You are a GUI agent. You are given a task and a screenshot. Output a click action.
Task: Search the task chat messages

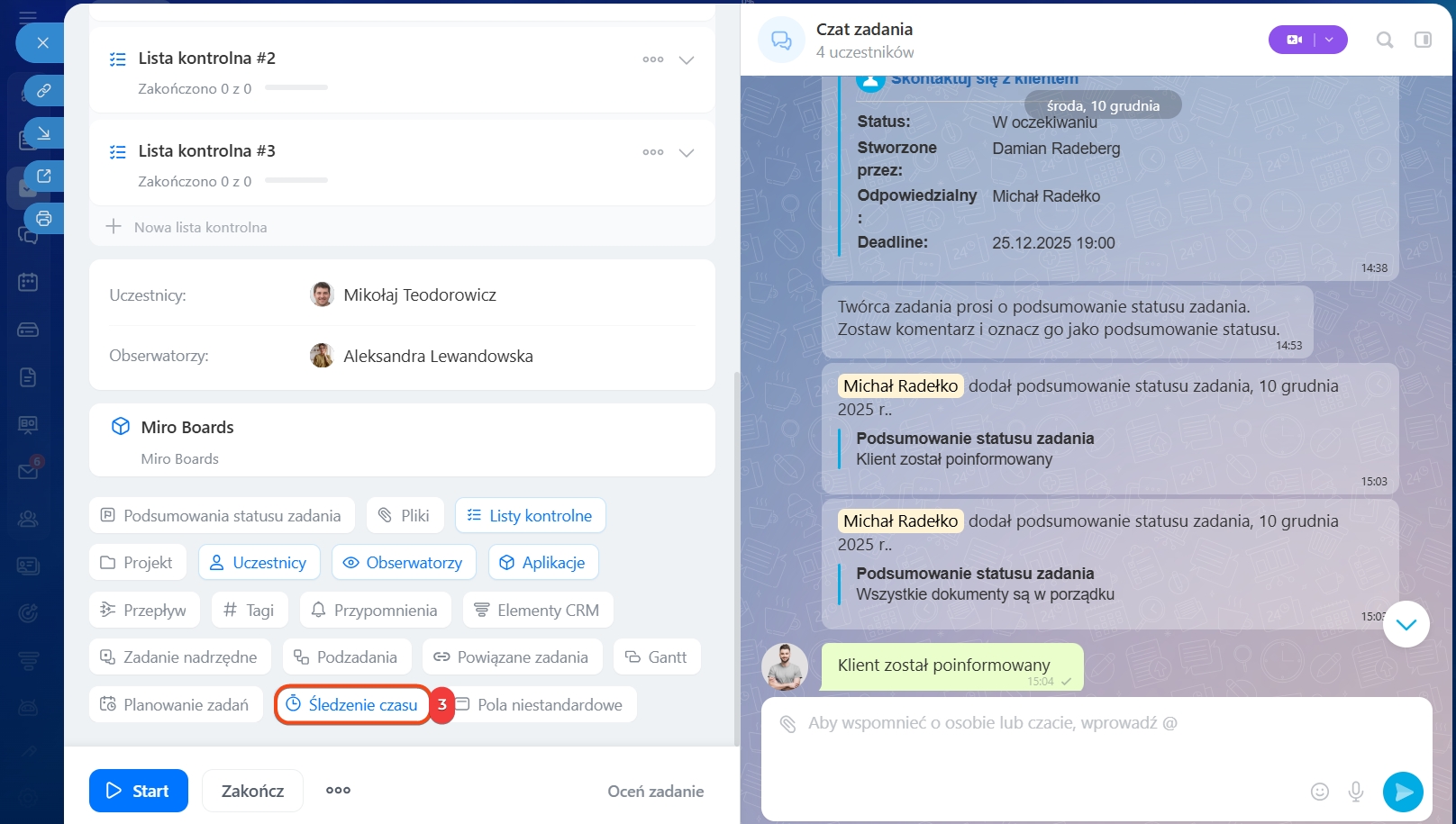tap(1385, 40)
